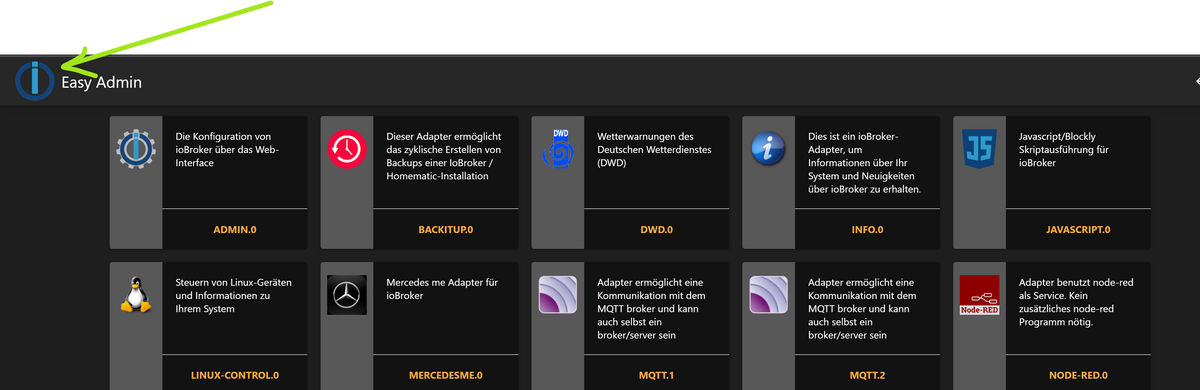The image size is (1200, 390).
Task: Select the 'Mercedes me Adapter für ioBroker' text
Action: coord(442,289)
